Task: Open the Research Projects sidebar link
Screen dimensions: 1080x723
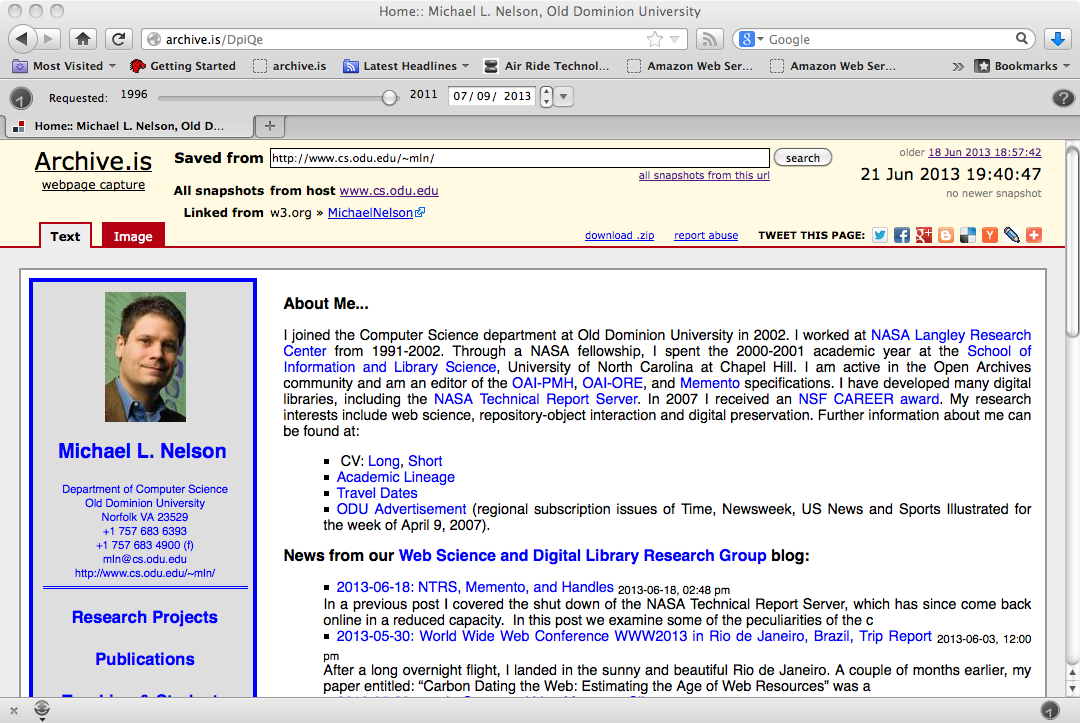Action: (x=145, y=617)
